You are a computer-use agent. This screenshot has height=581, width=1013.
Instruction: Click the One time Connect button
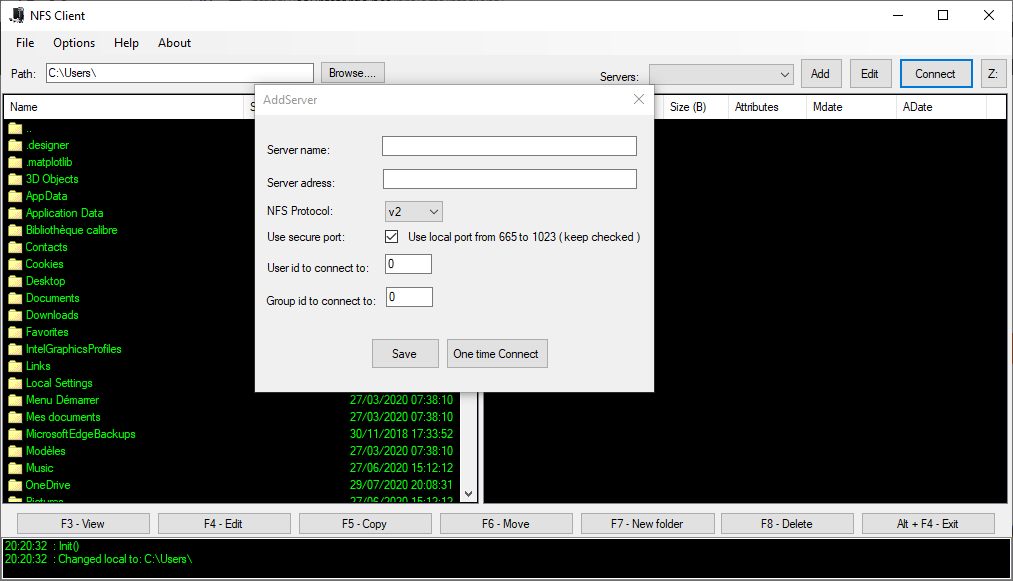(x=497, y=354)
